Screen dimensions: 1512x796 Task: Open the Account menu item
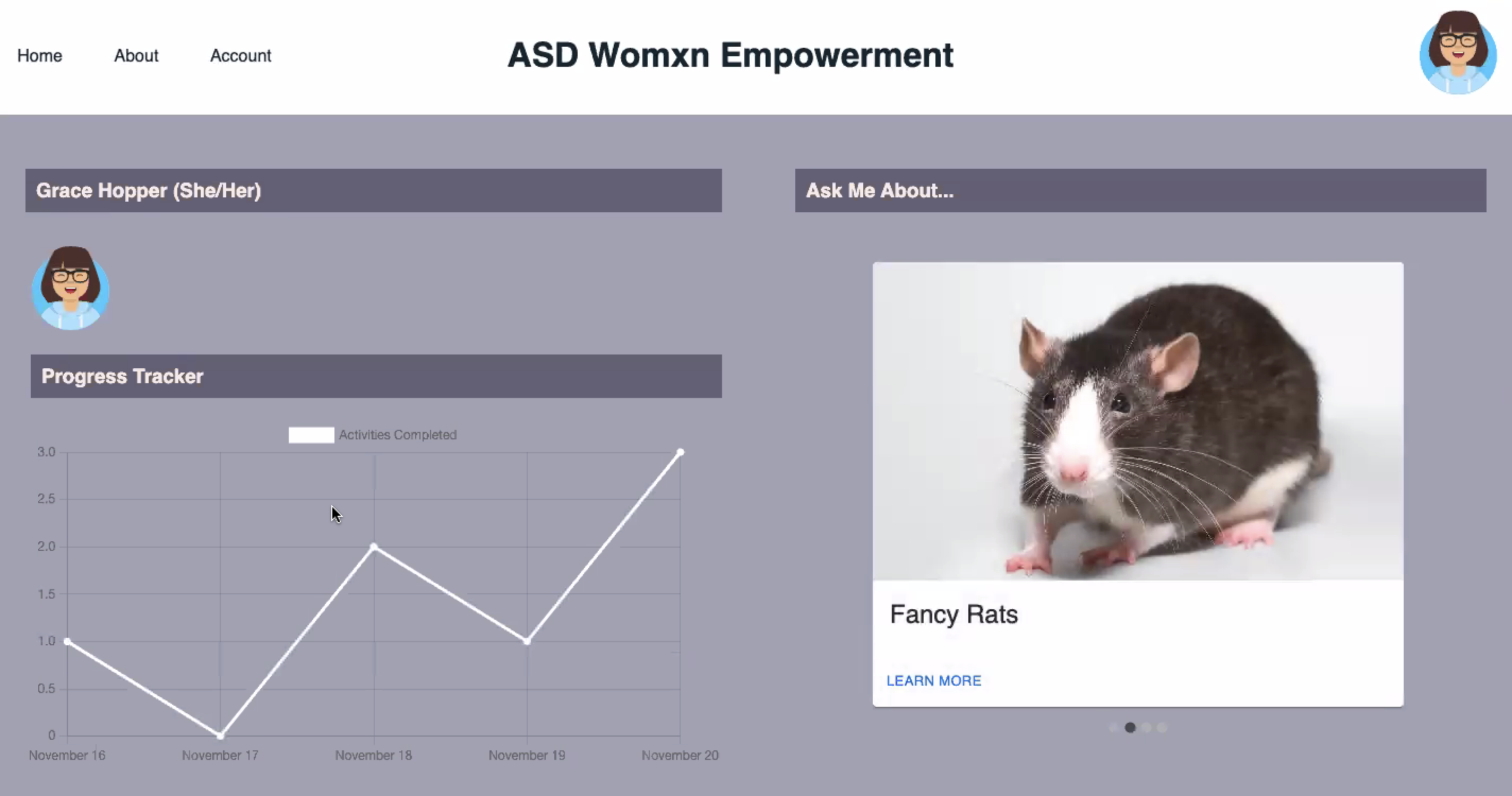coord(240,56)
